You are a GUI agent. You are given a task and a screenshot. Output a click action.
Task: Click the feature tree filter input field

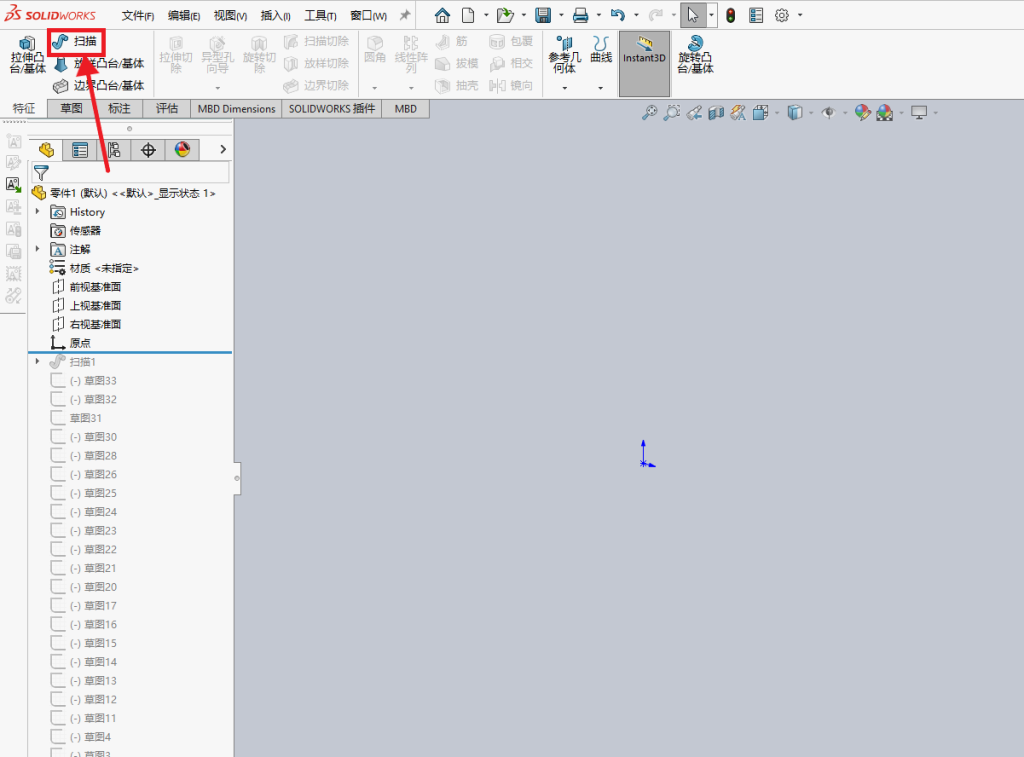point(131,172)
